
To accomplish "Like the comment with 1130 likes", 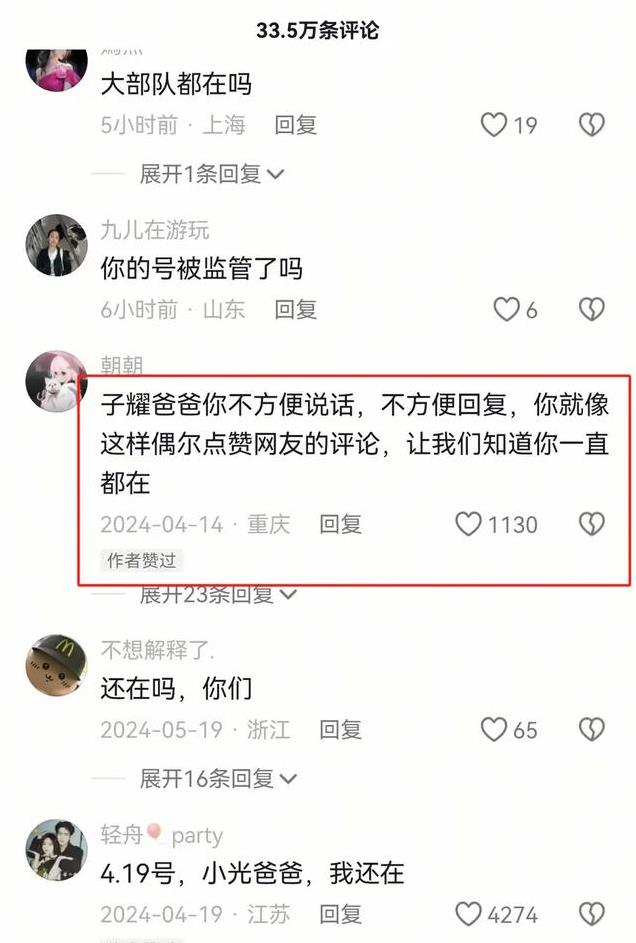I will [468, 524].
